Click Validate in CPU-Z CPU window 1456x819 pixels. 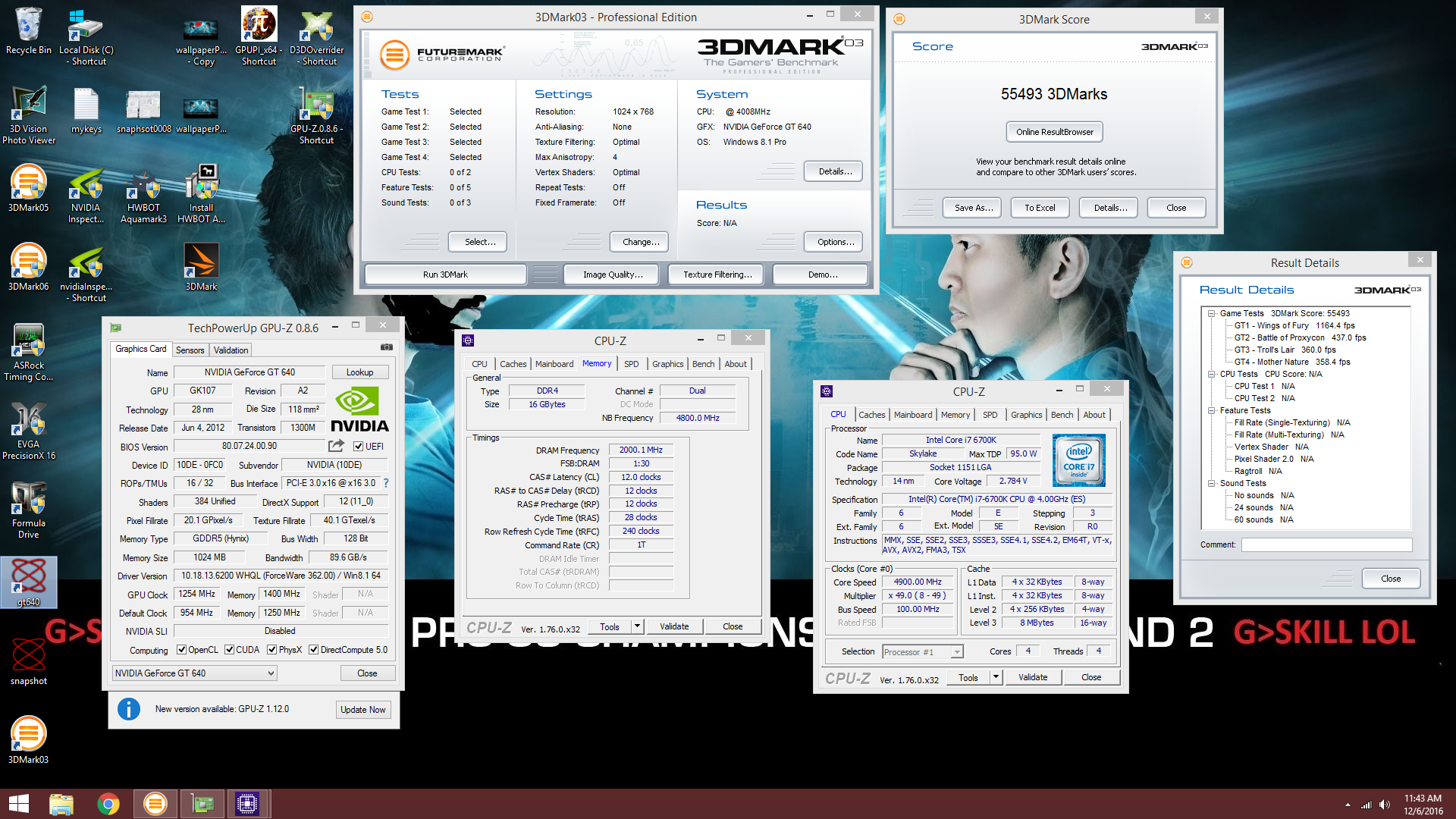tap(1033, 677)
